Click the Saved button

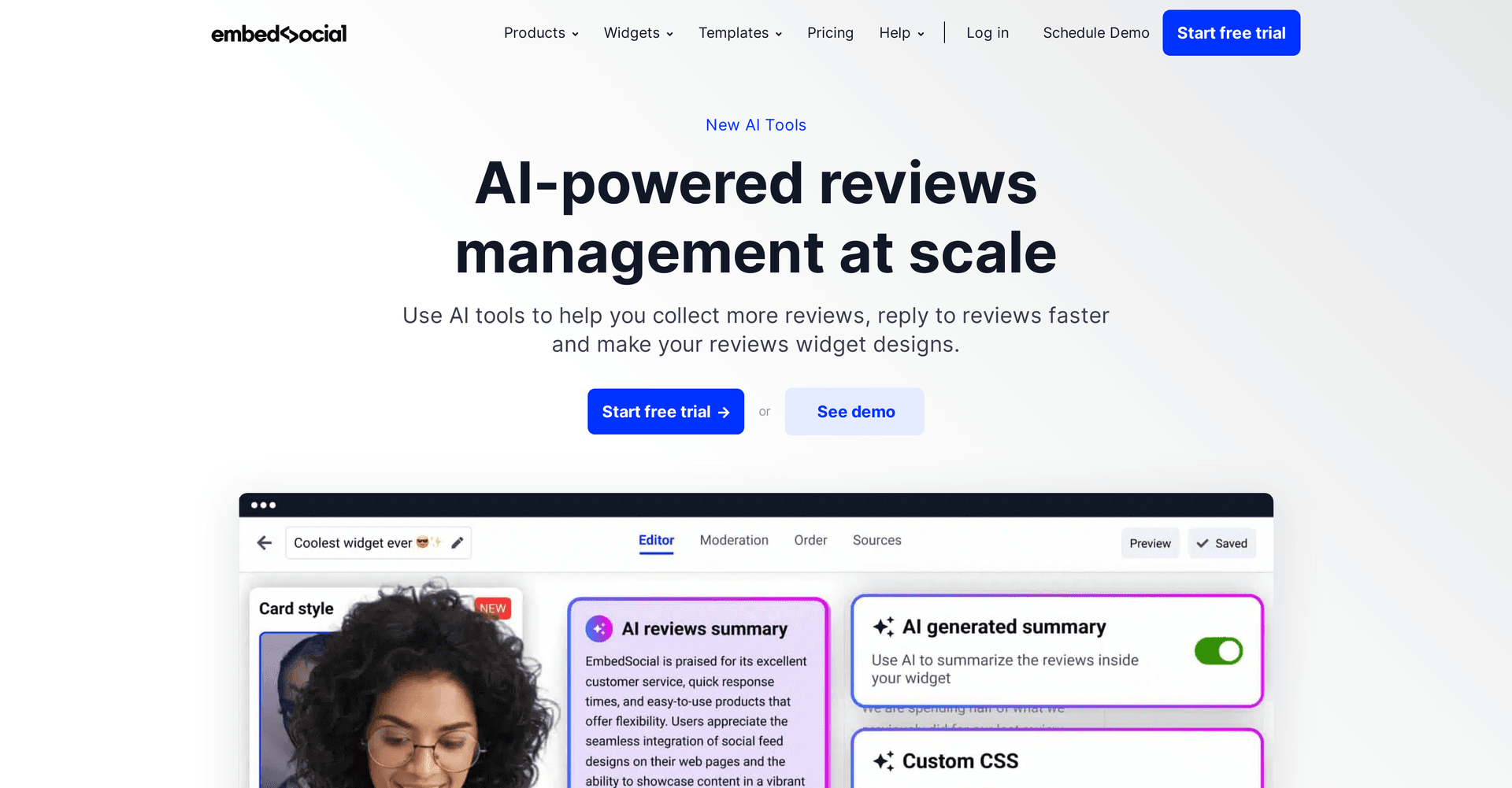pos(1221,543)
